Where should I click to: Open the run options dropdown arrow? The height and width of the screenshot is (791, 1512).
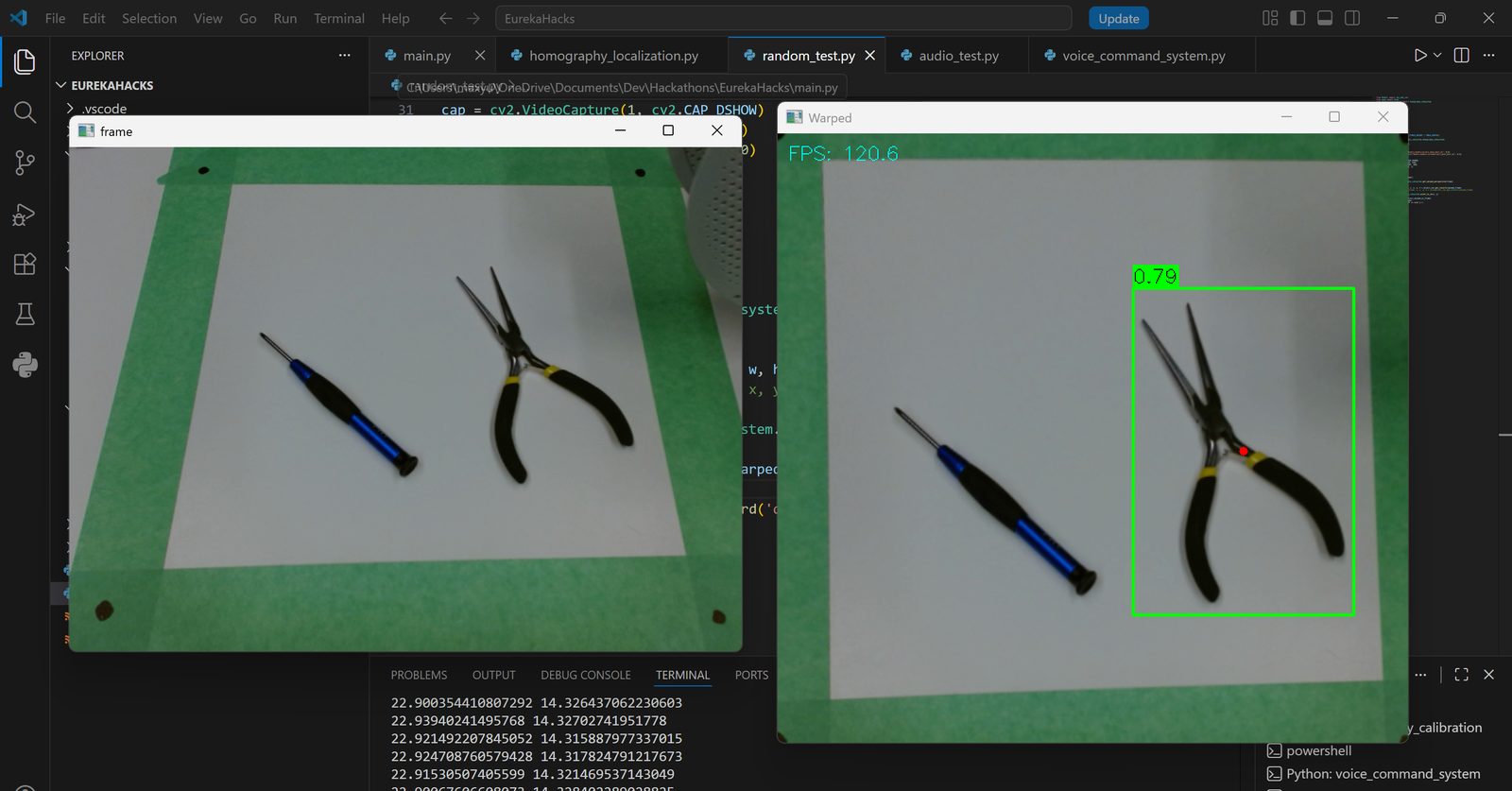pos(1437,55)
